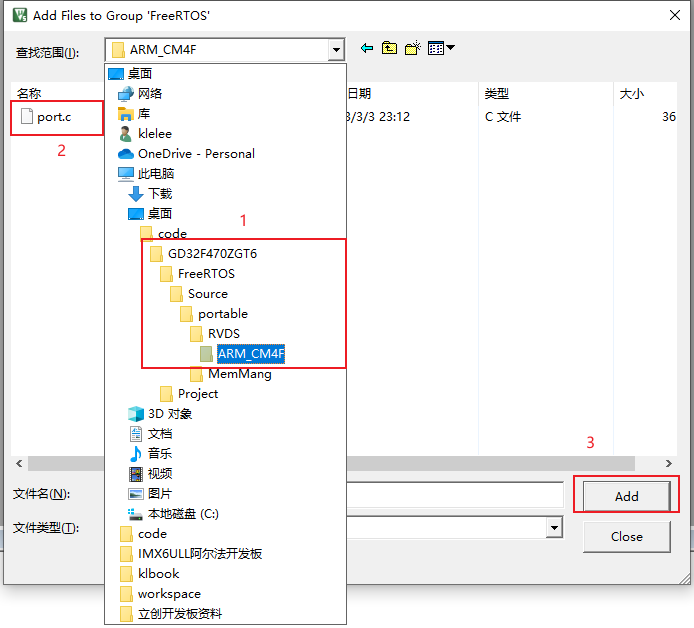Click the green Back navigation arrow
Screen dimensions: 694x628
pyautogui.click(x=367, y=49)
